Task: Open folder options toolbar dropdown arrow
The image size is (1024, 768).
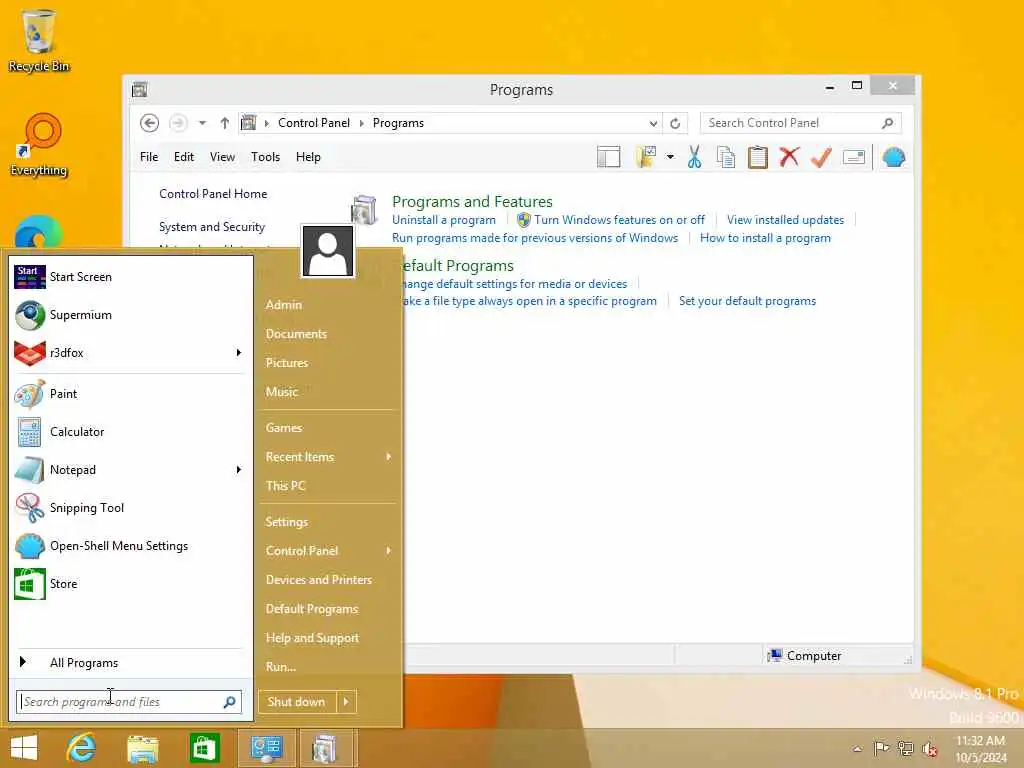Action: click(x=670, y=157)
